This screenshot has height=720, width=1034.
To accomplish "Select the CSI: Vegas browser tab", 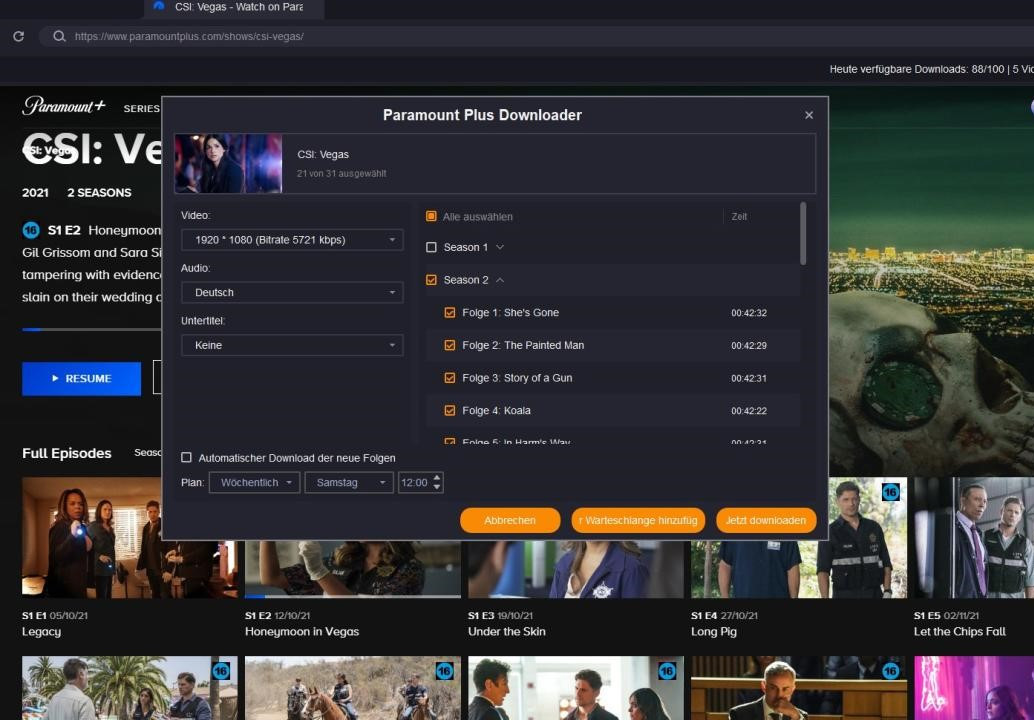I will pyautogui.click(x=234, y=8).
